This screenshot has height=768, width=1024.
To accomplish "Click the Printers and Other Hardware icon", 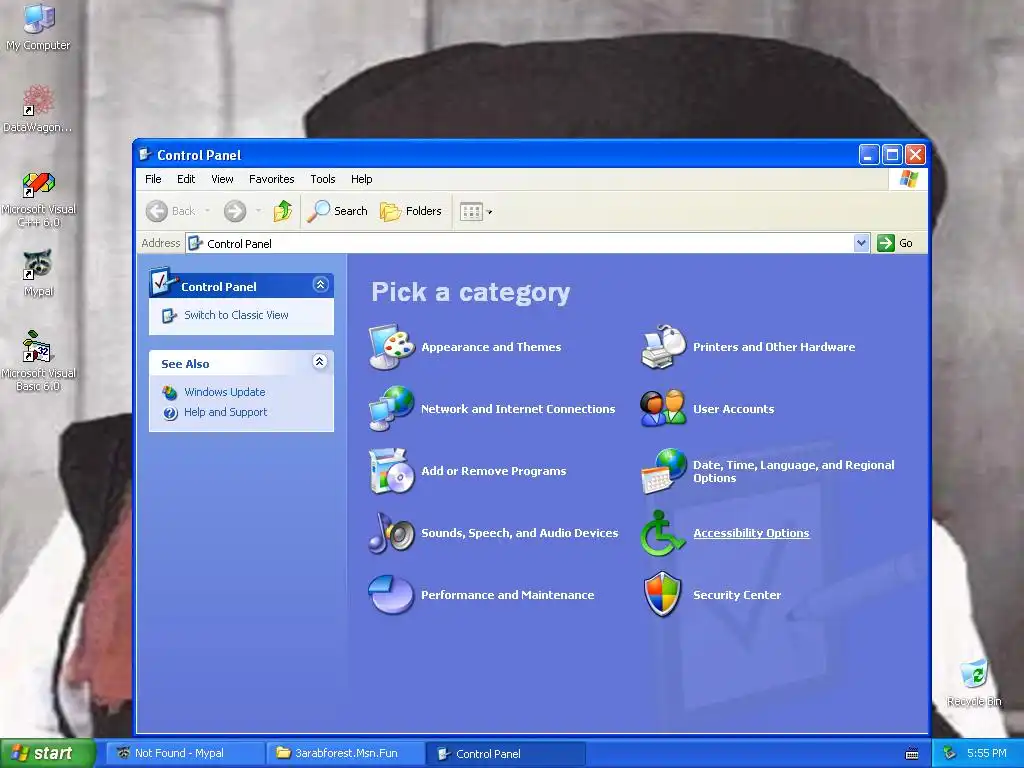I will pyautogui.click(x=664, y=347).
